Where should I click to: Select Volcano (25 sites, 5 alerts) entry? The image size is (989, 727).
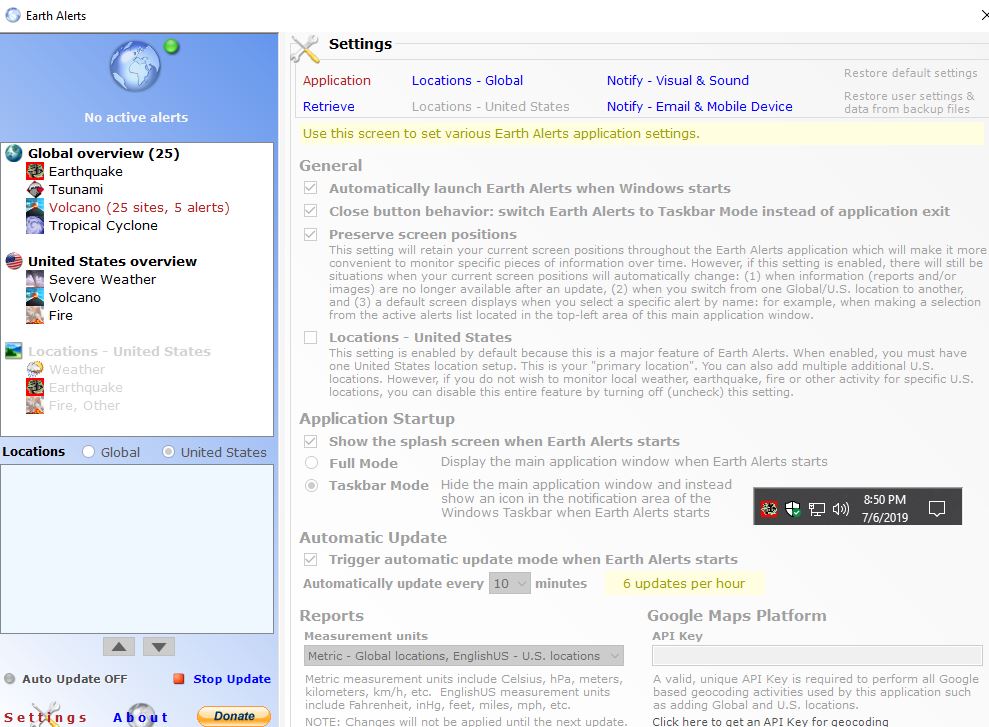139,207
